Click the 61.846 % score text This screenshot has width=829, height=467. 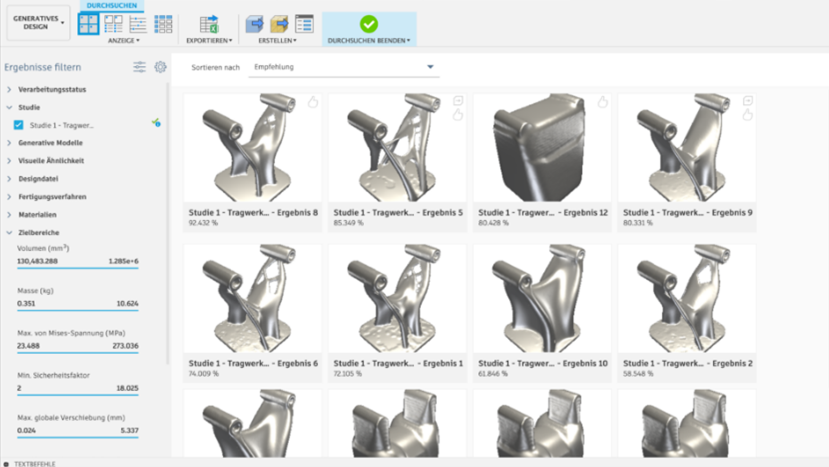493,374
